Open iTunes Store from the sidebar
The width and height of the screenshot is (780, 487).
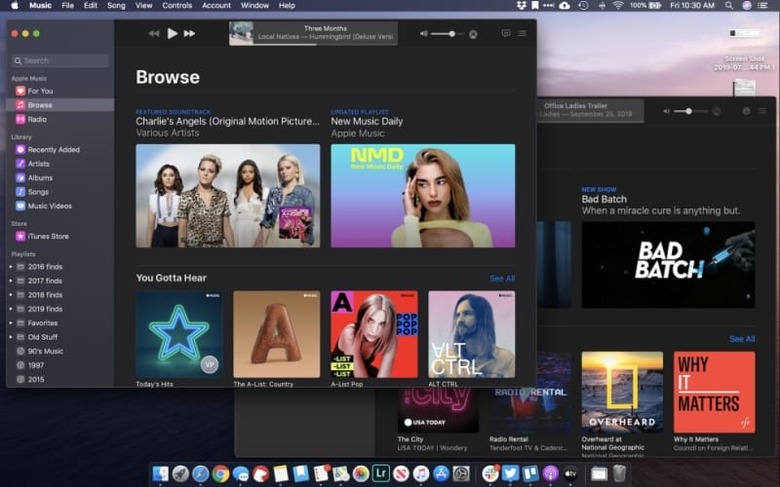[x=48, y=236]
